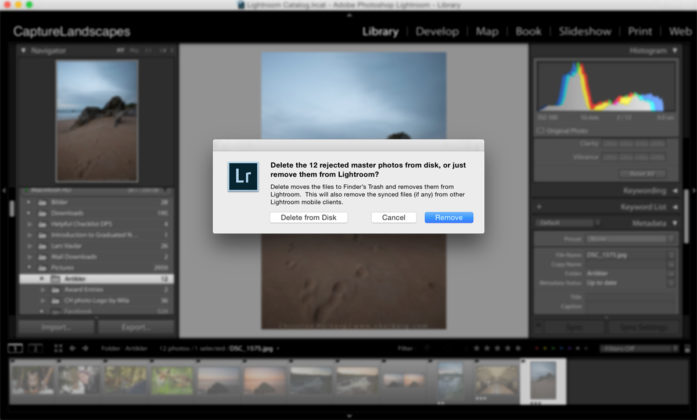Image resolution: width=697 pixels, height=420 pixels.
Task: Click the Navigator preview image
Action: (97, 121)
